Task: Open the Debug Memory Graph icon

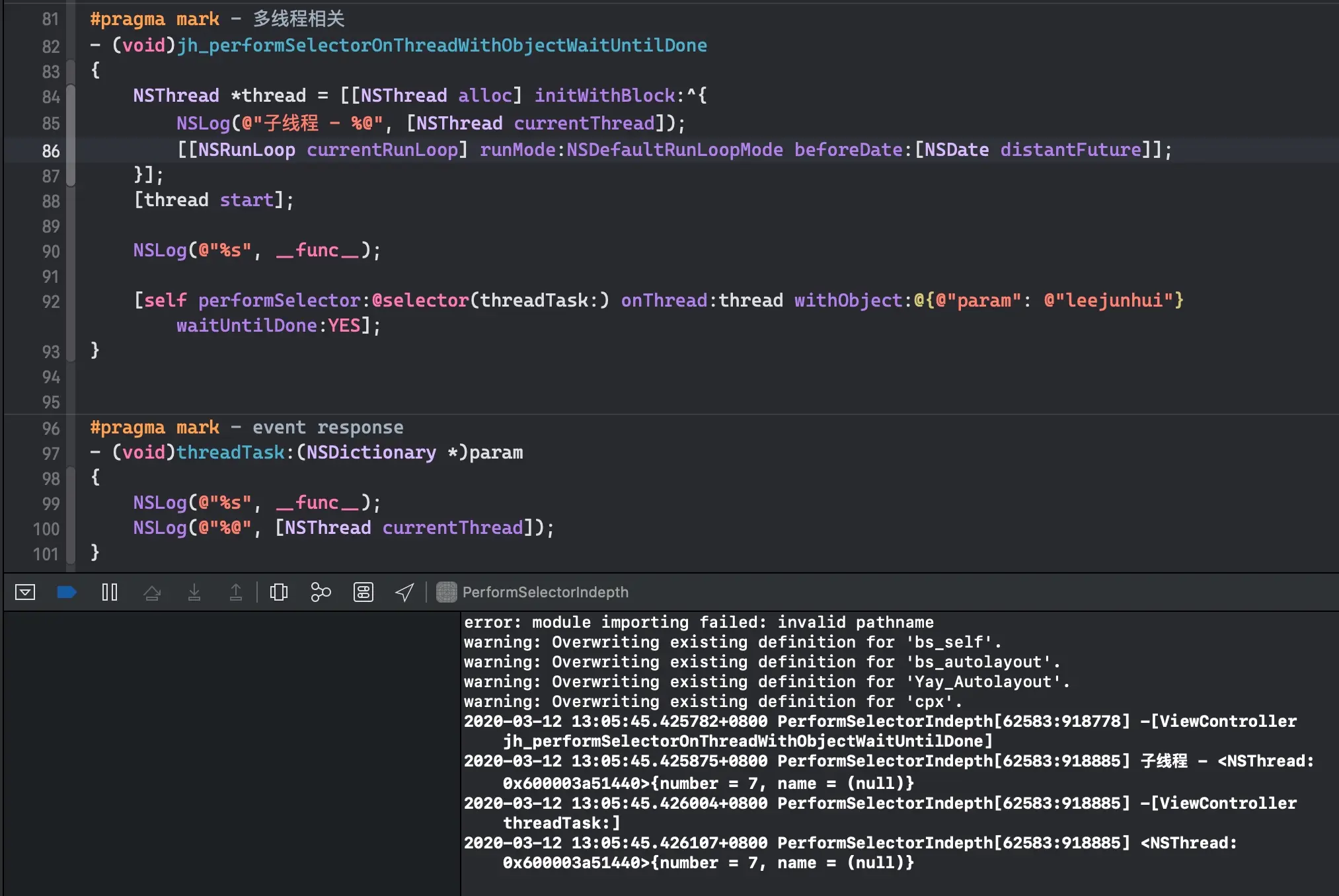Action: 321,592
